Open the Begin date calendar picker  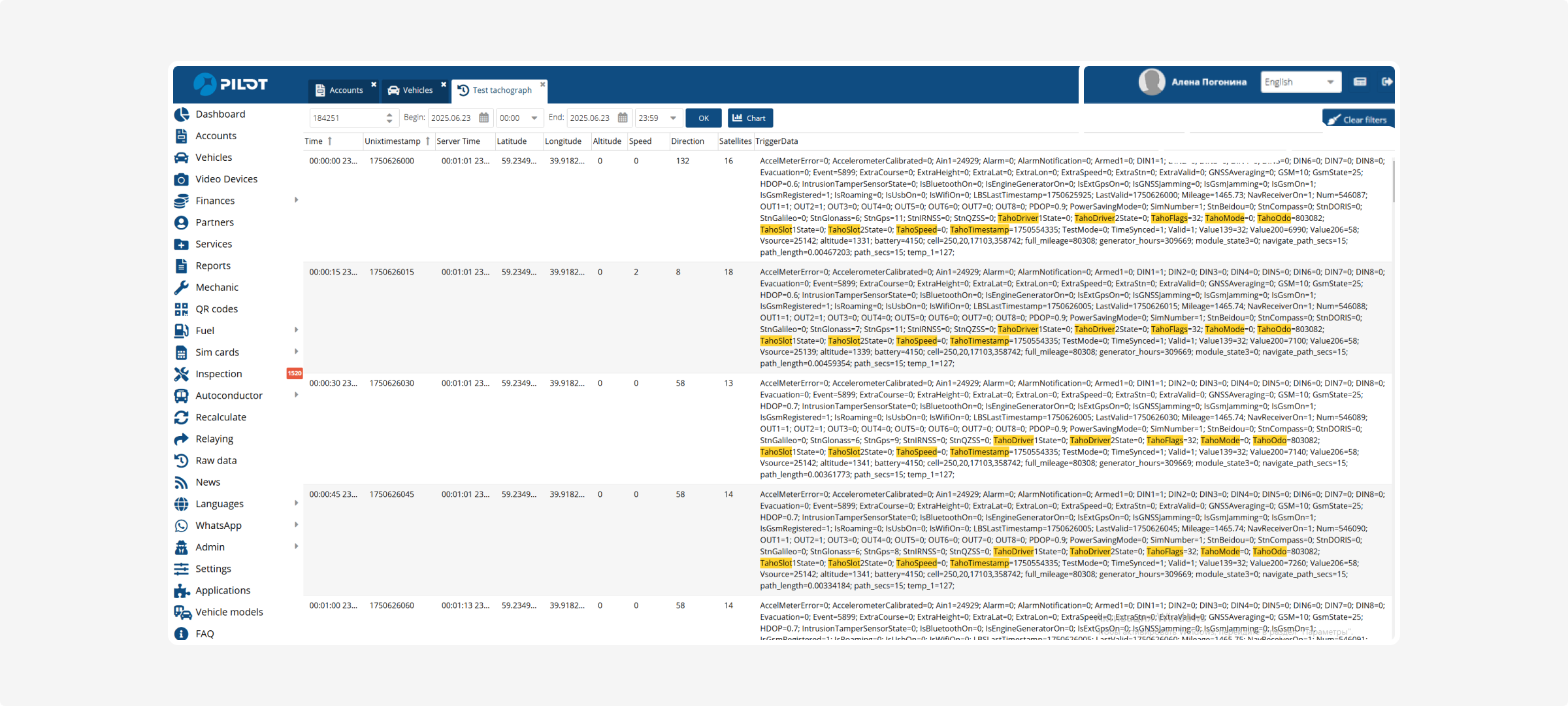coord(484,118)
